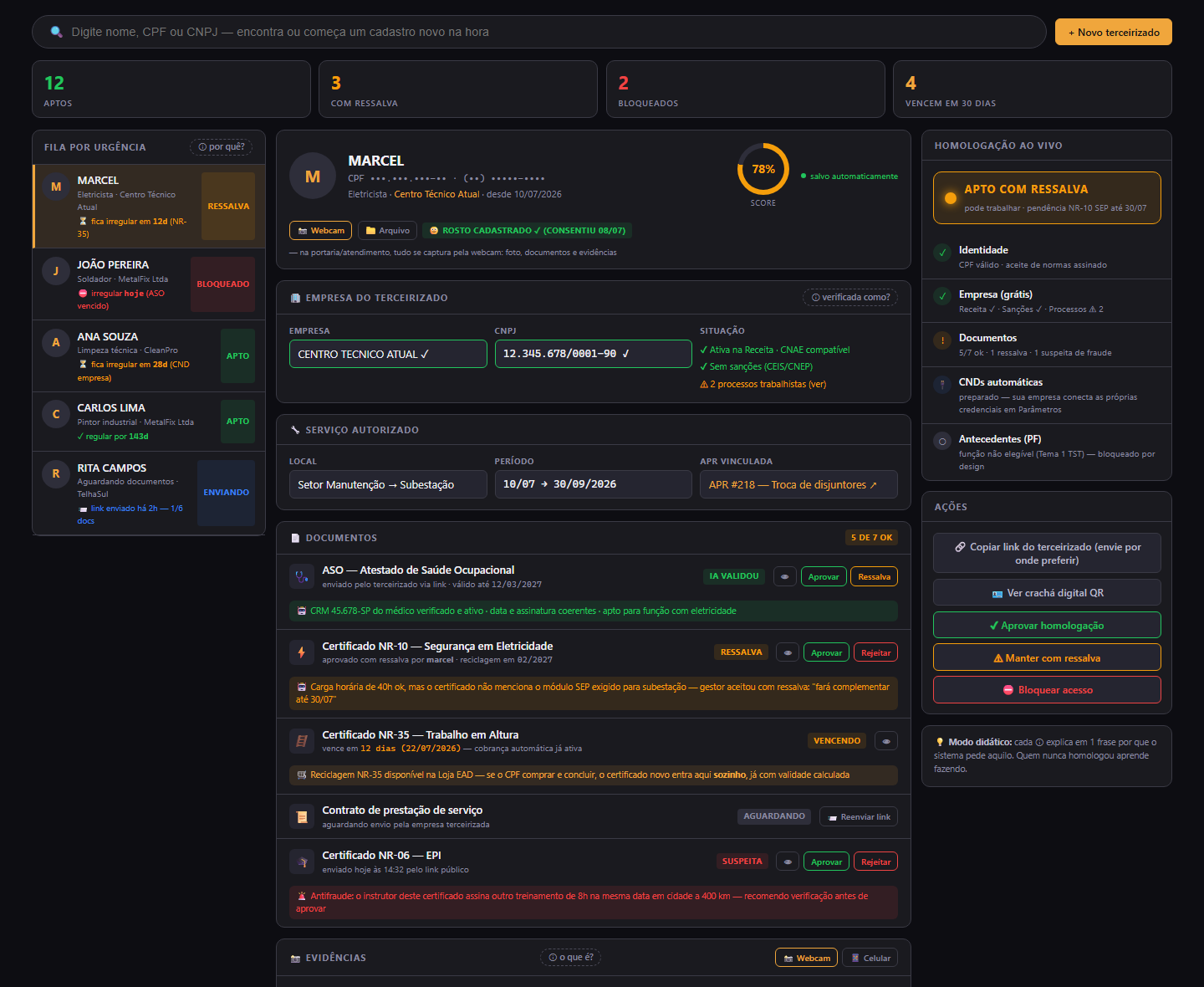Click the service contract document icon
This screenshot has height=987, width=1204.
pos(301,816)
